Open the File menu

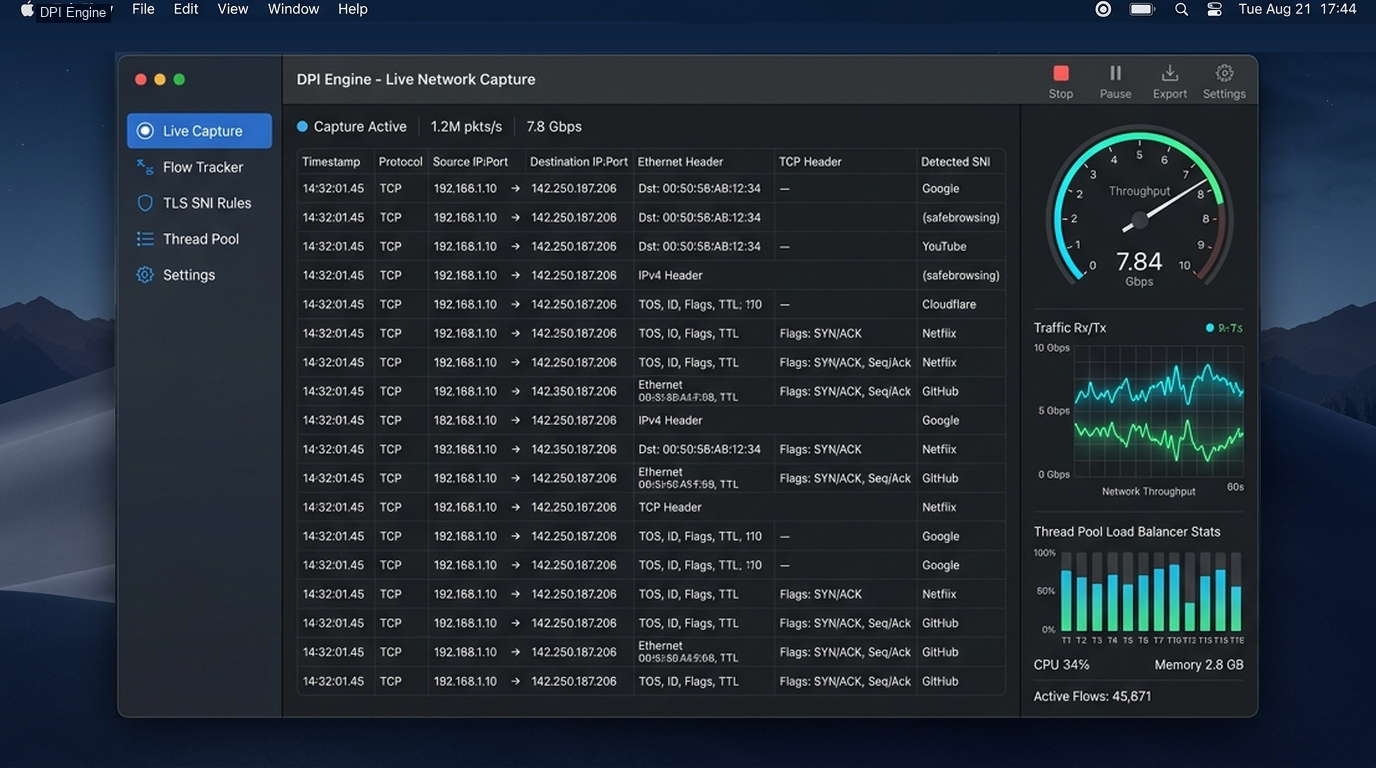tap(143, 9)
